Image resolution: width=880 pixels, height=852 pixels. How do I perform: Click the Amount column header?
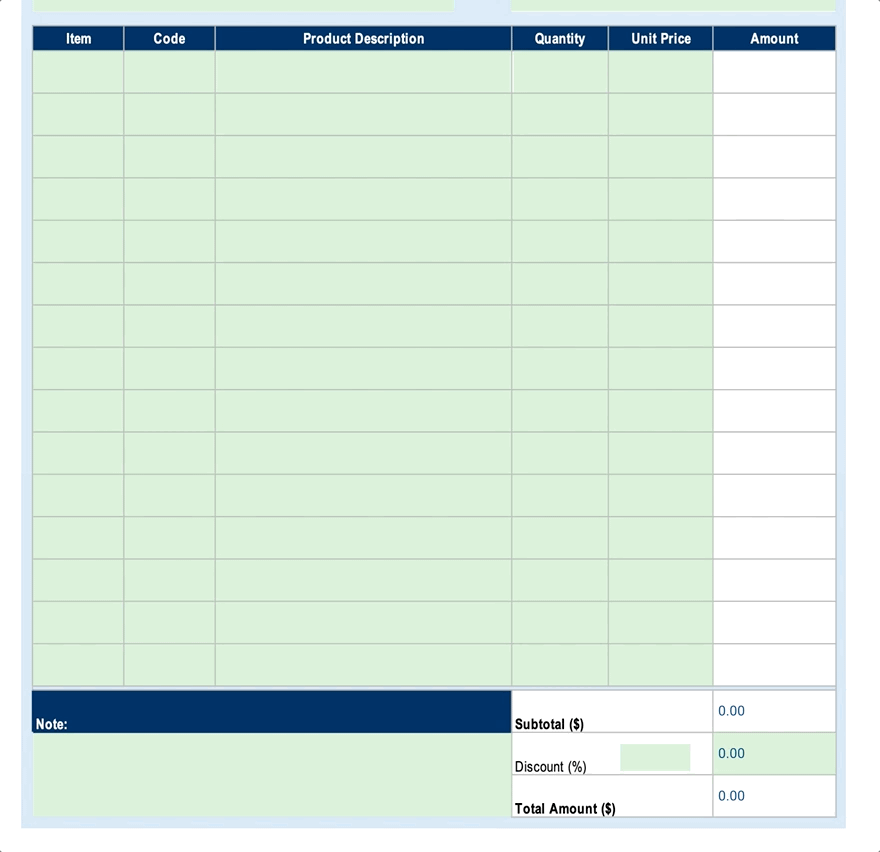coord(773,38)
